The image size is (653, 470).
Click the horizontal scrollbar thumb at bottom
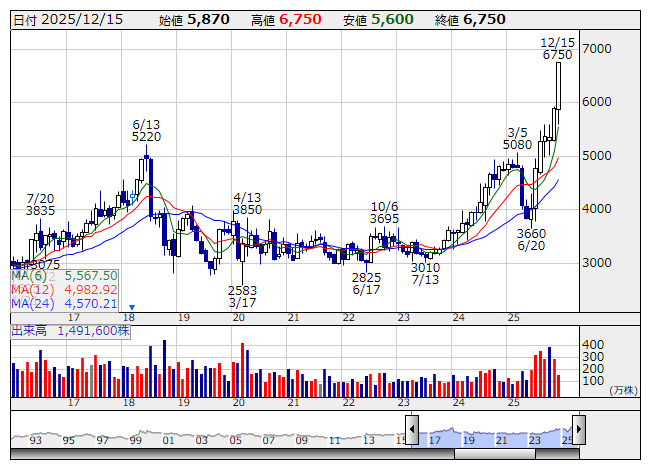coord(495,454)
